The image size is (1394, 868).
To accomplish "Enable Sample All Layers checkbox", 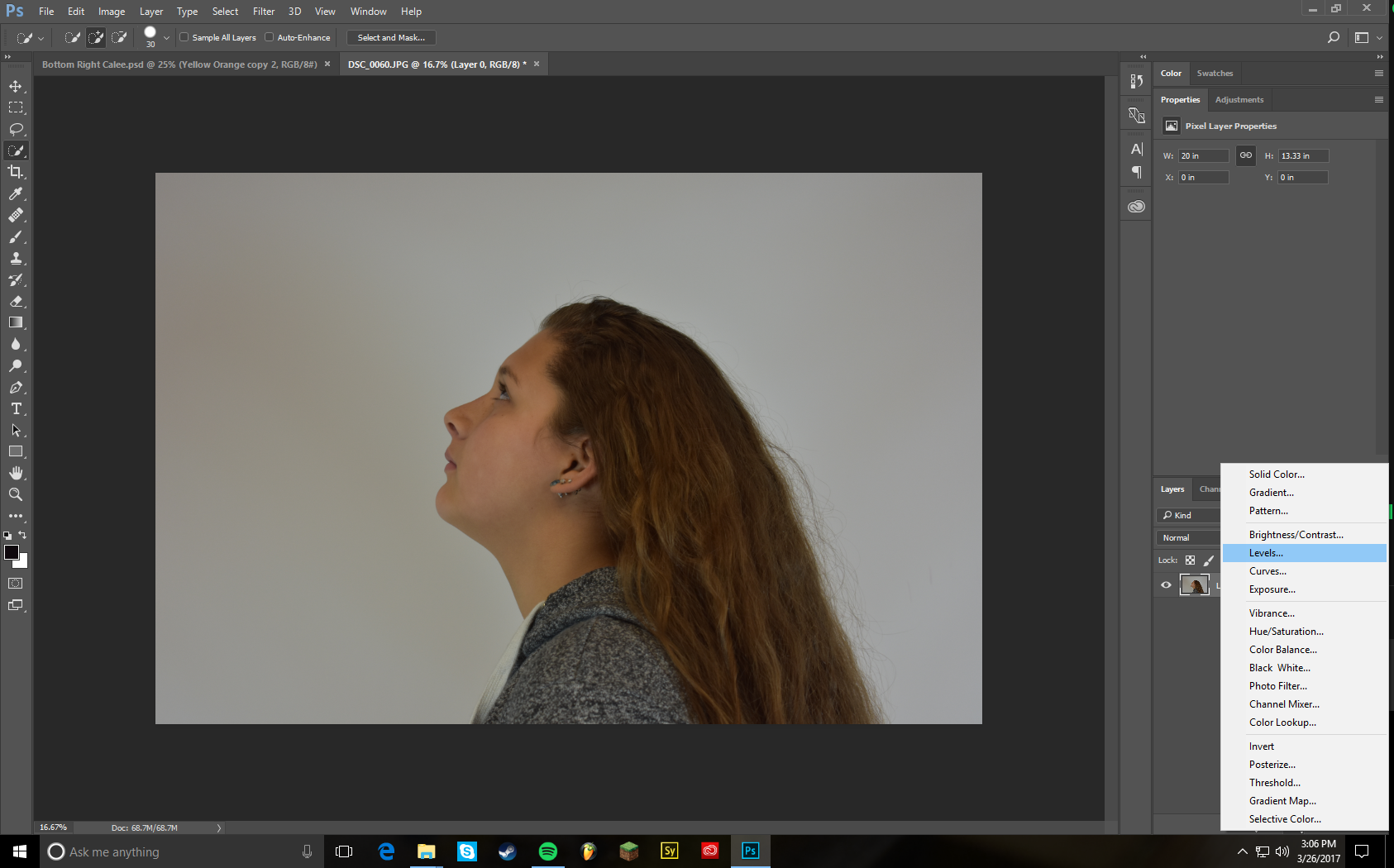I will pos(184,37).
